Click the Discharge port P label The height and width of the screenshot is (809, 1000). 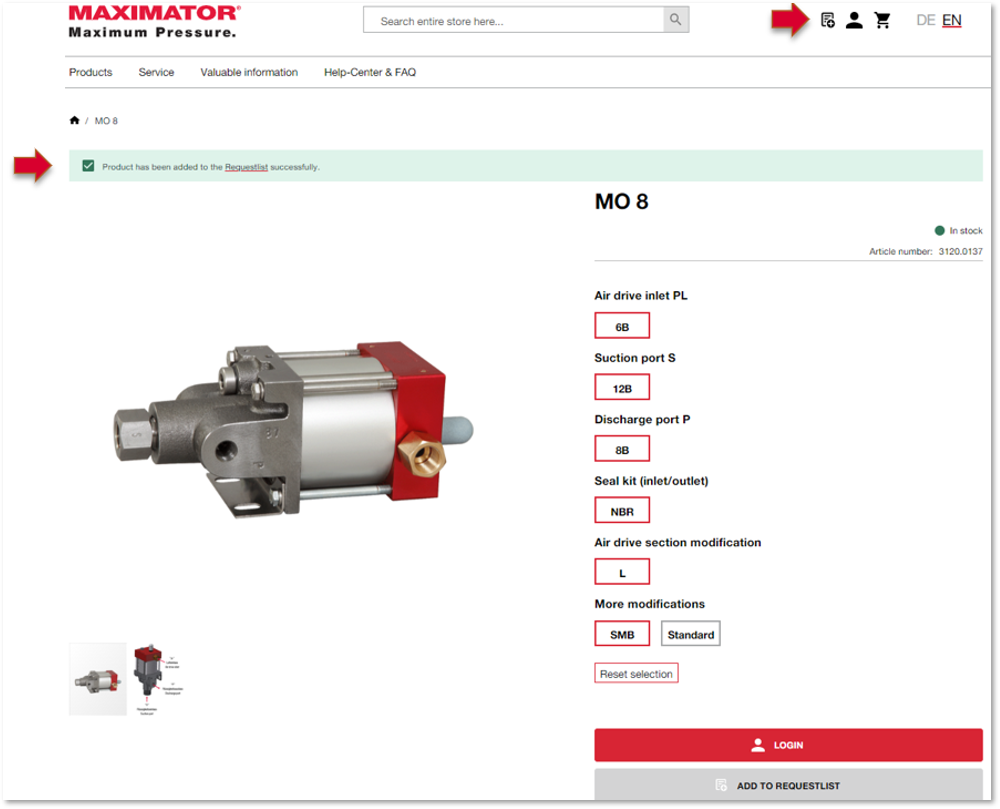click(x=642, y=419)
